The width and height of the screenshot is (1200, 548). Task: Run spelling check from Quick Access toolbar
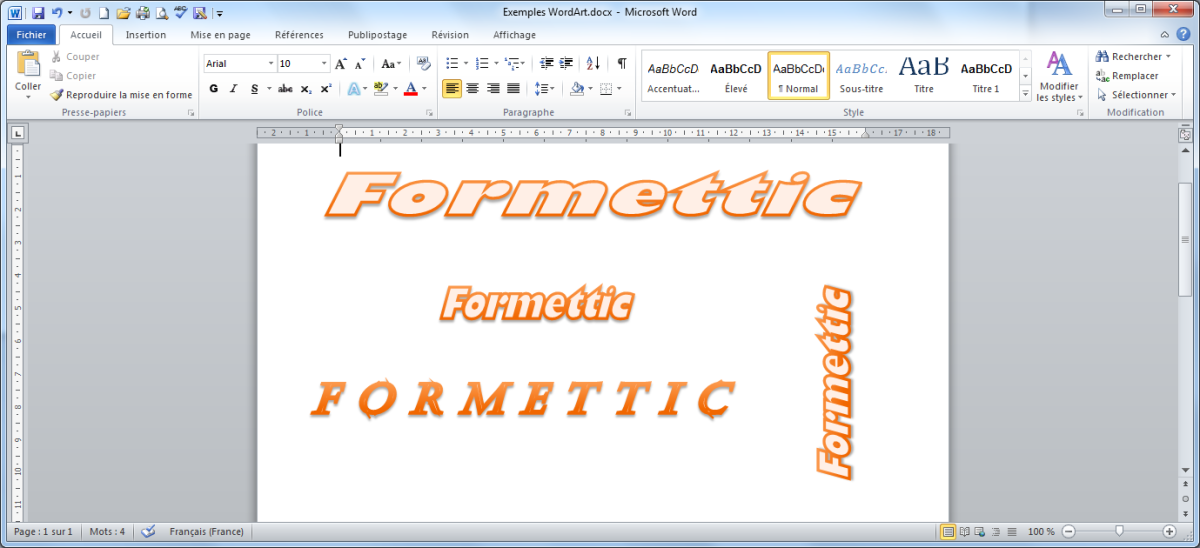180,13
